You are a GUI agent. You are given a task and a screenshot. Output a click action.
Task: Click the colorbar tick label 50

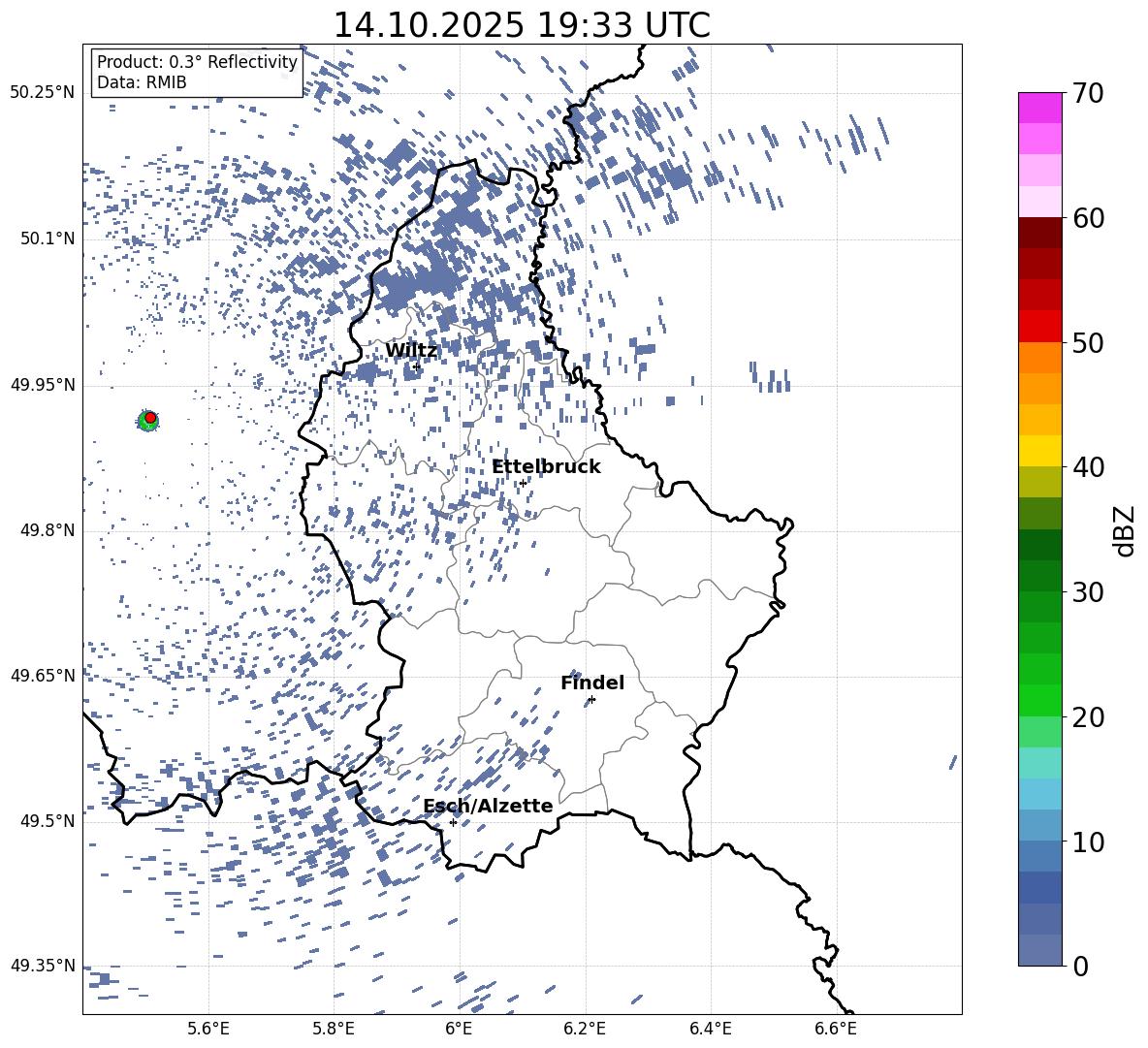click(x=1089, y=342)
